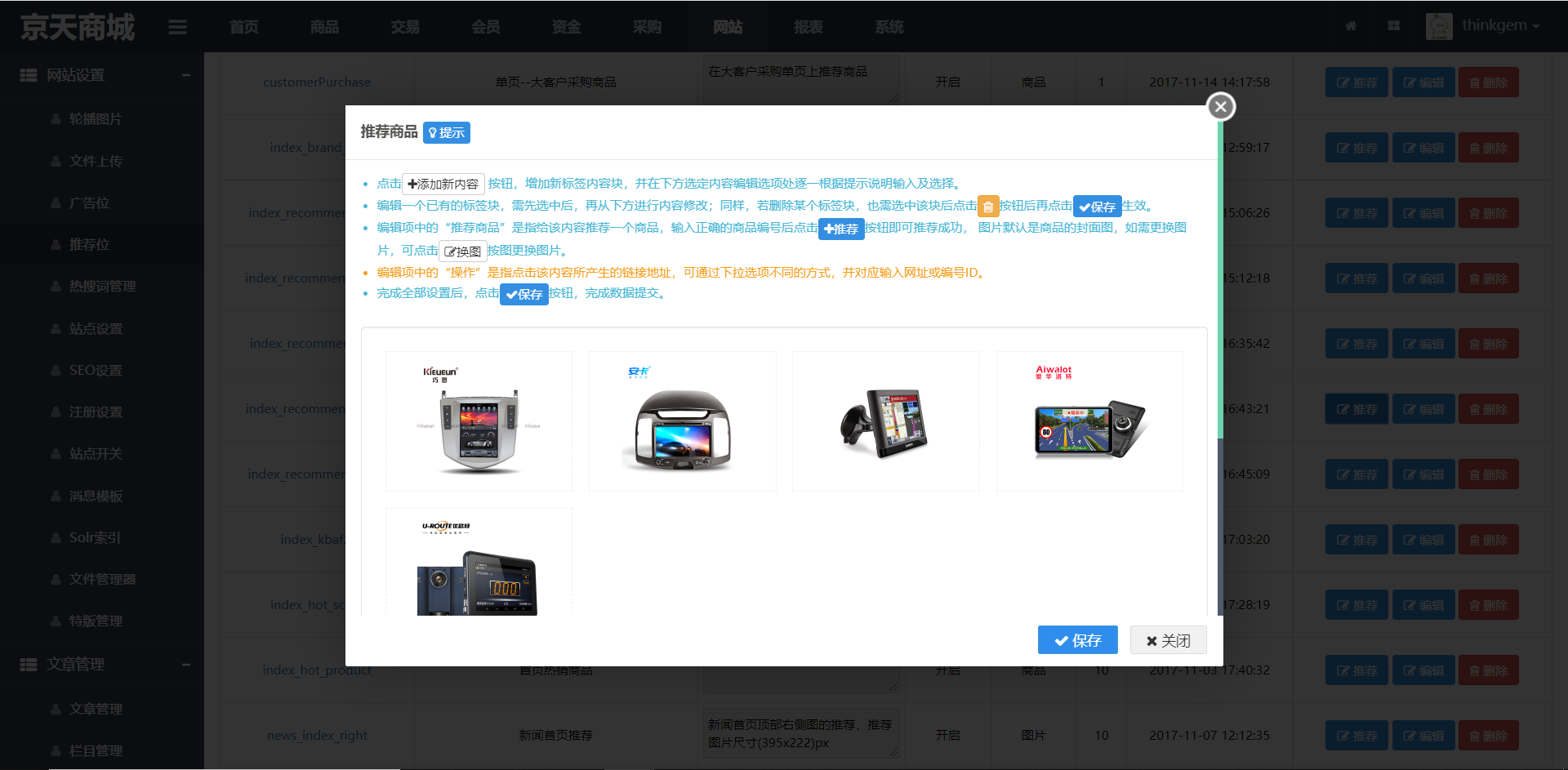Open the 商品 top menu
The width and height of the screenshot is (1568, 770).
(324, 27)
